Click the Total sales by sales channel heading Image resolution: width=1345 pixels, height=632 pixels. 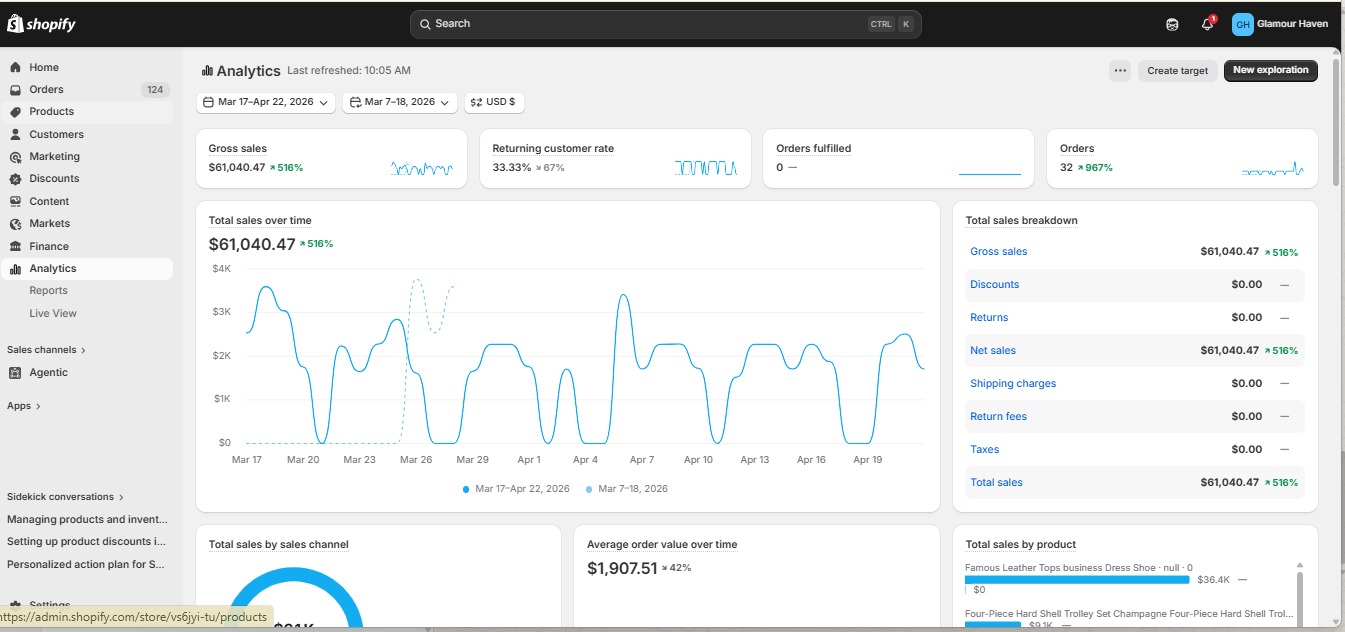(x=279, y=545)
